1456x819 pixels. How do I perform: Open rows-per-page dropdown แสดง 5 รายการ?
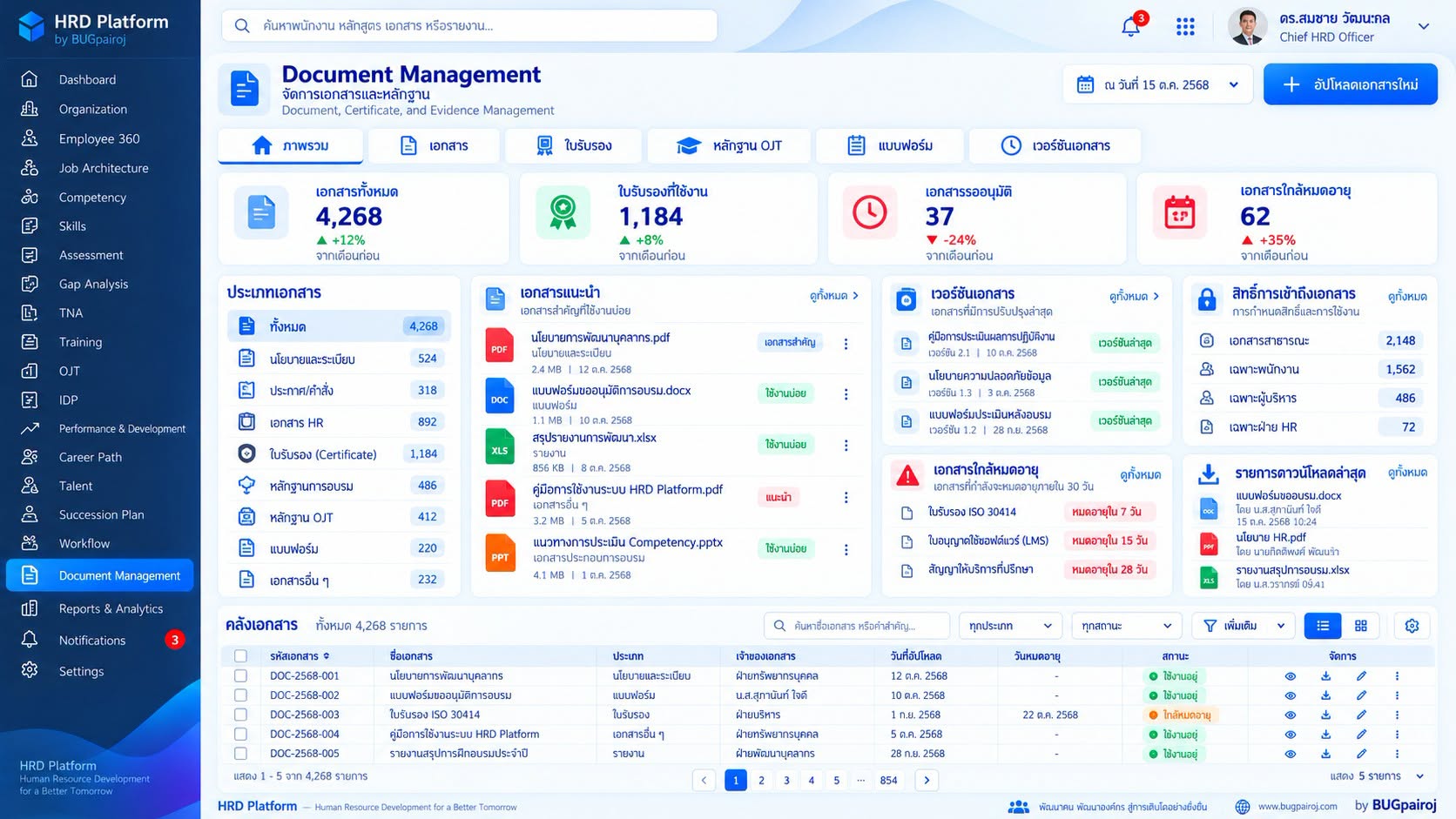pyautogui.click(x=1377, y=775)
